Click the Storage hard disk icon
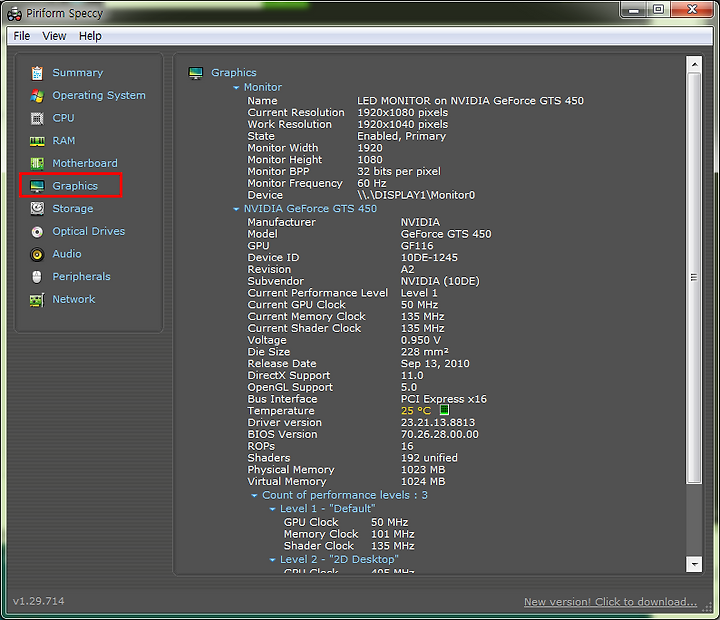 point(37,209)
